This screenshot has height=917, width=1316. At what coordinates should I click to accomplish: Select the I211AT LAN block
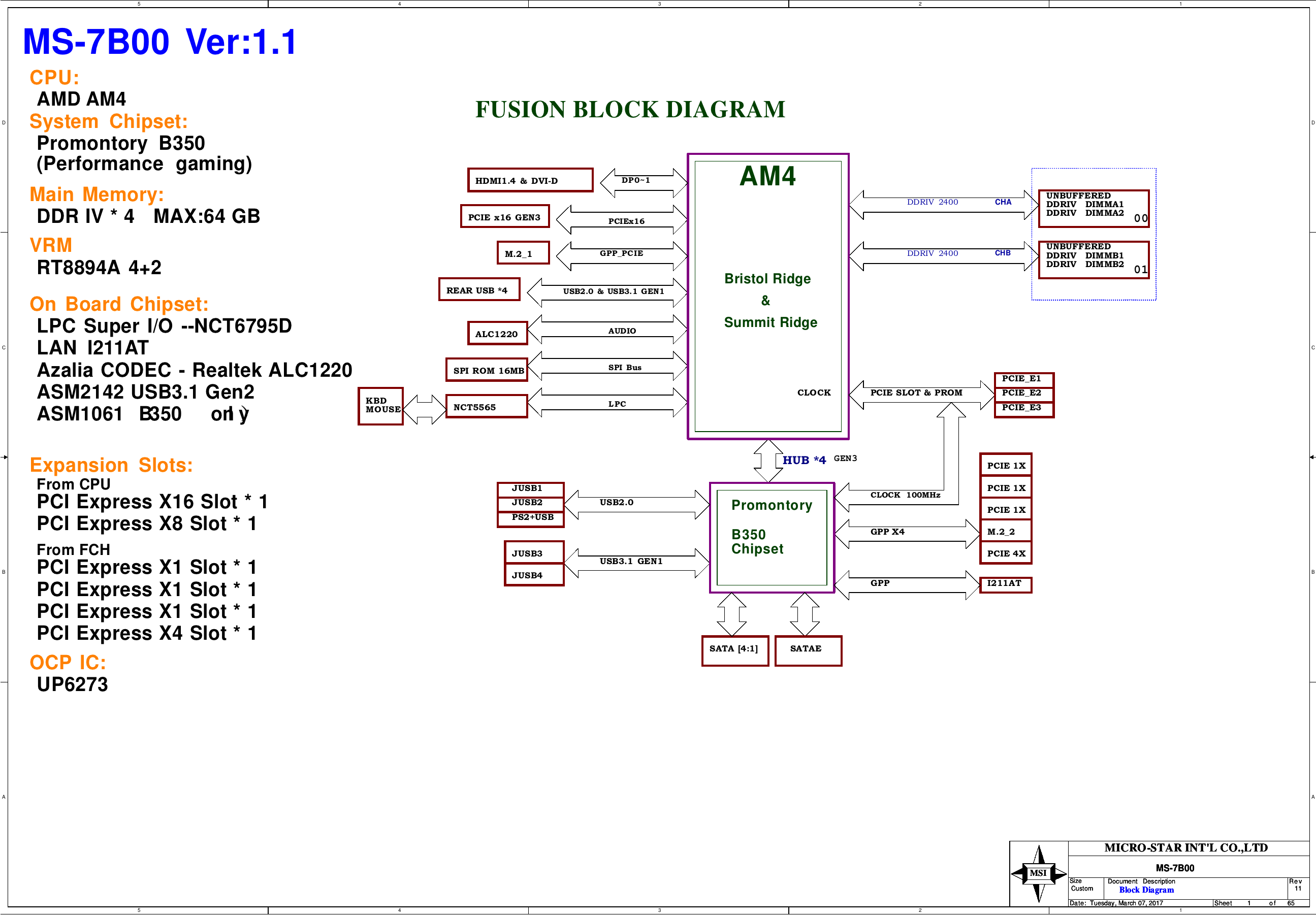coord(1005,584)
